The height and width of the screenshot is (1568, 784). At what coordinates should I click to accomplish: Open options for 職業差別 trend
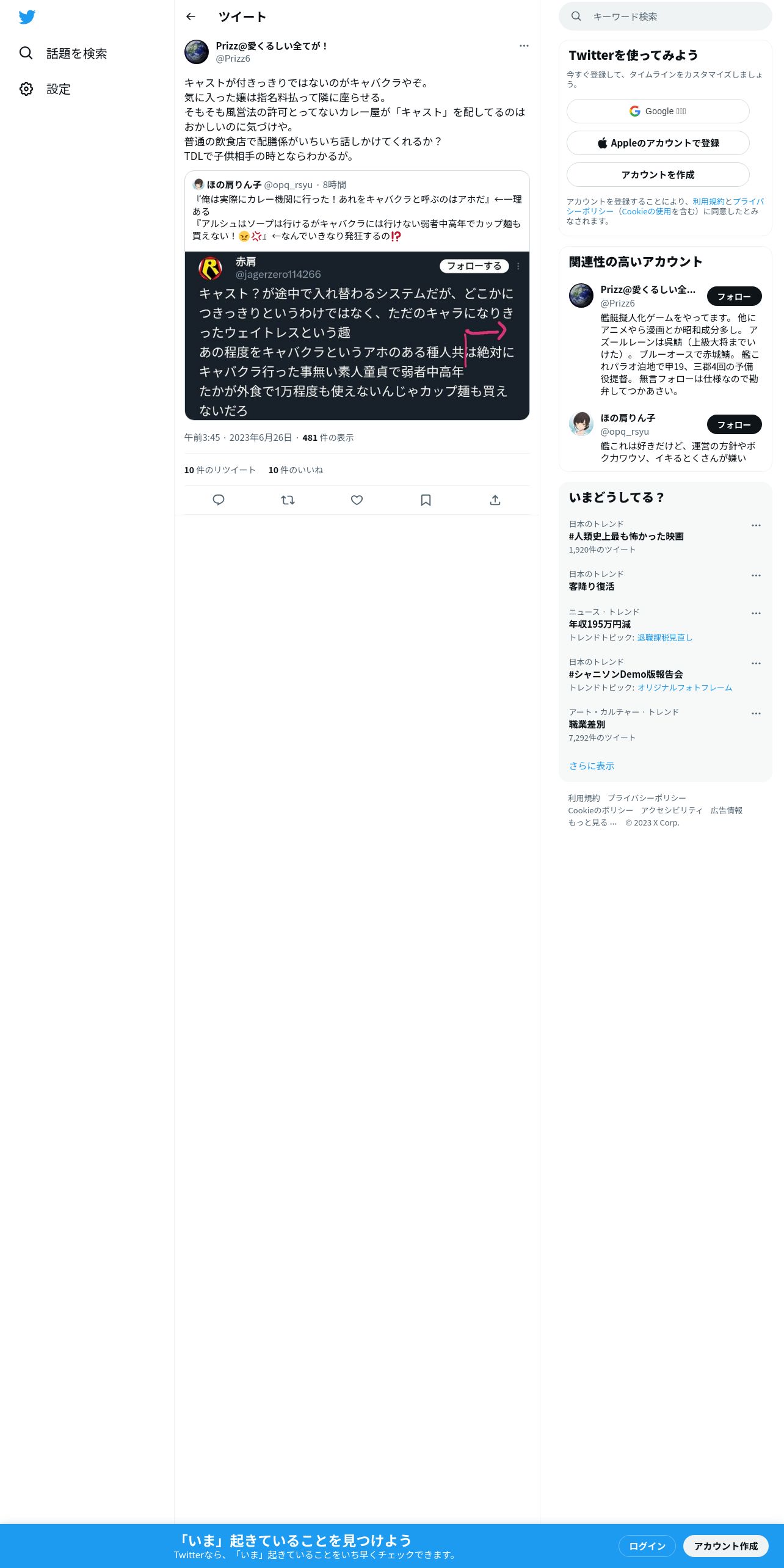pos(756,713)
